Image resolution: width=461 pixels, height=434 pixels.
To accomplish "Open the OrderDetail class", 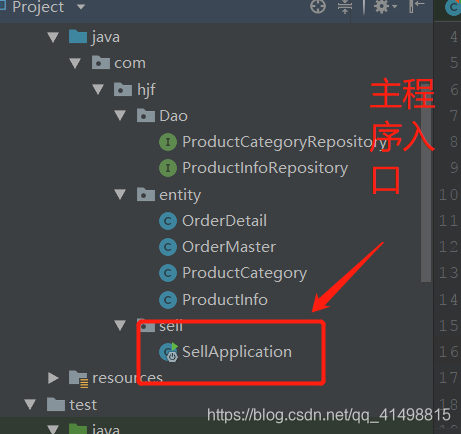I will tap(224, 221).
